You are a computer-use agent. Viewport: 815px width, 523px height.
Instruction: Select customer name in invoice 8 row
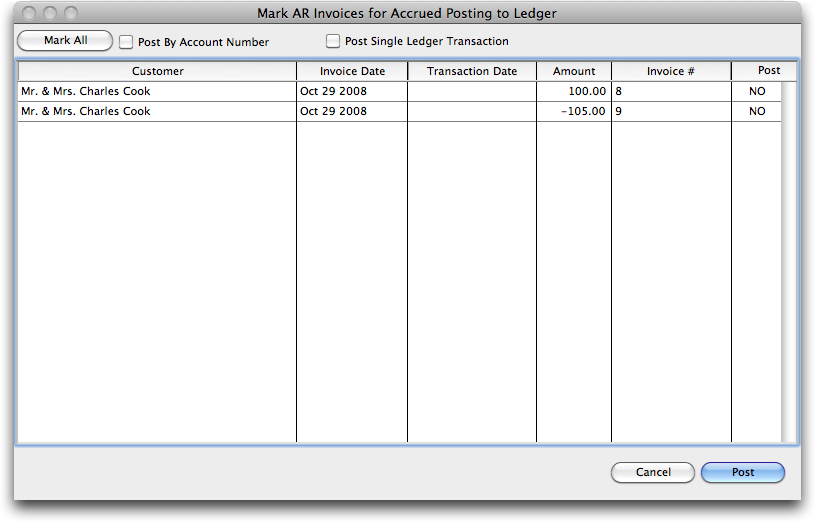click(86, 91)
